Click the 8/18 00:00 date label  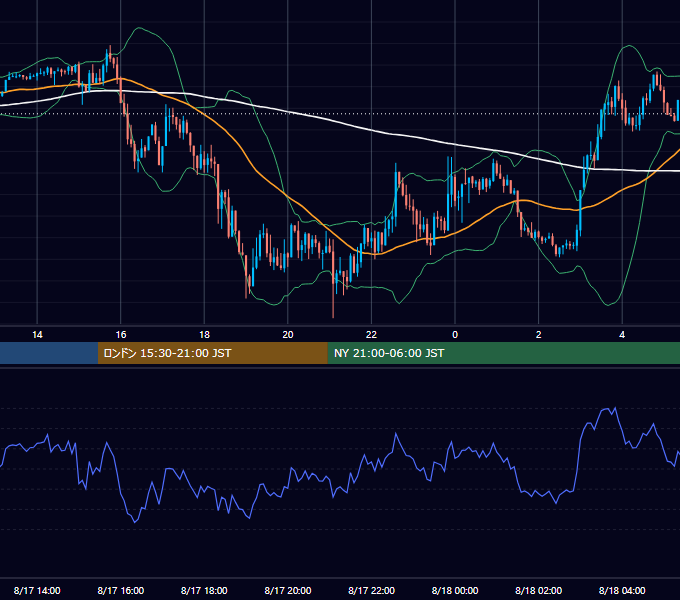click(455, 590)
